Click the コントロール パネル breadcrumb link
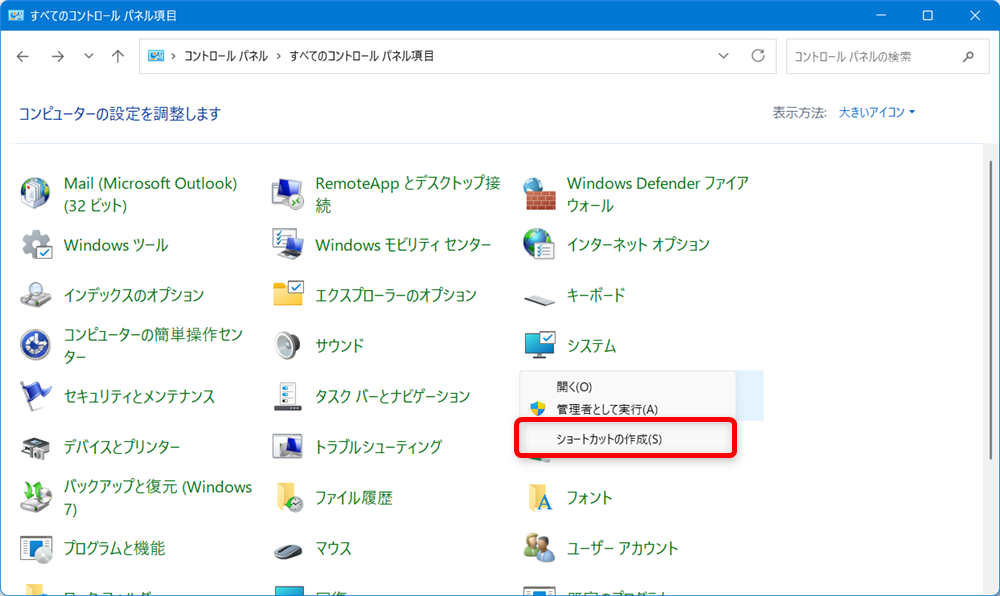This screenshot has width=1000, height=596. click(x=224, y=56)
